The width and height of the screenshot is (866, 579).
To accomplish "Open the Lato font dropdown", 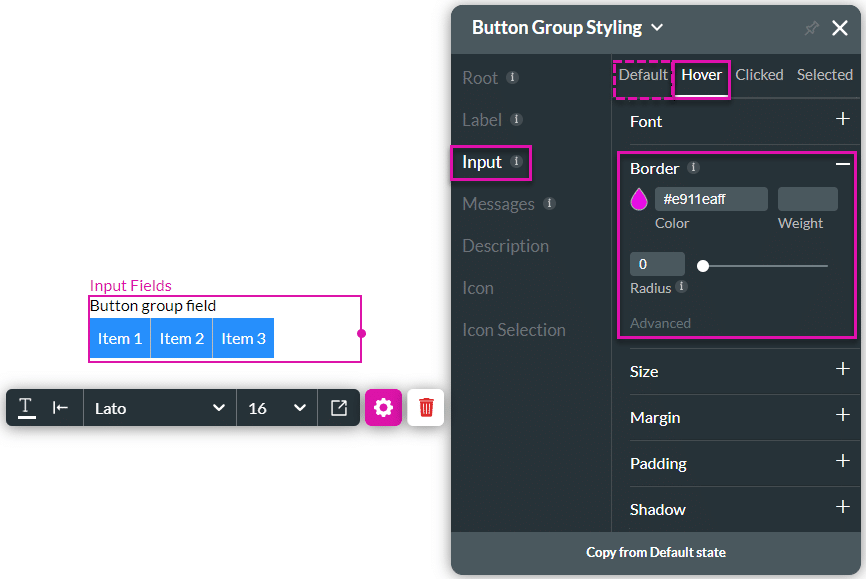I will pyautogui.click(x=160, y=408).
